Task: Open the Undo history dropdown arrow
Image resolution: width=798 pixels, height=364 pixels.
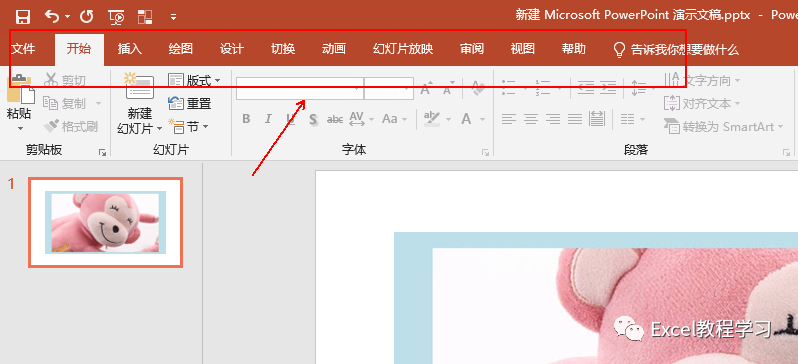Action: [68, 17]
